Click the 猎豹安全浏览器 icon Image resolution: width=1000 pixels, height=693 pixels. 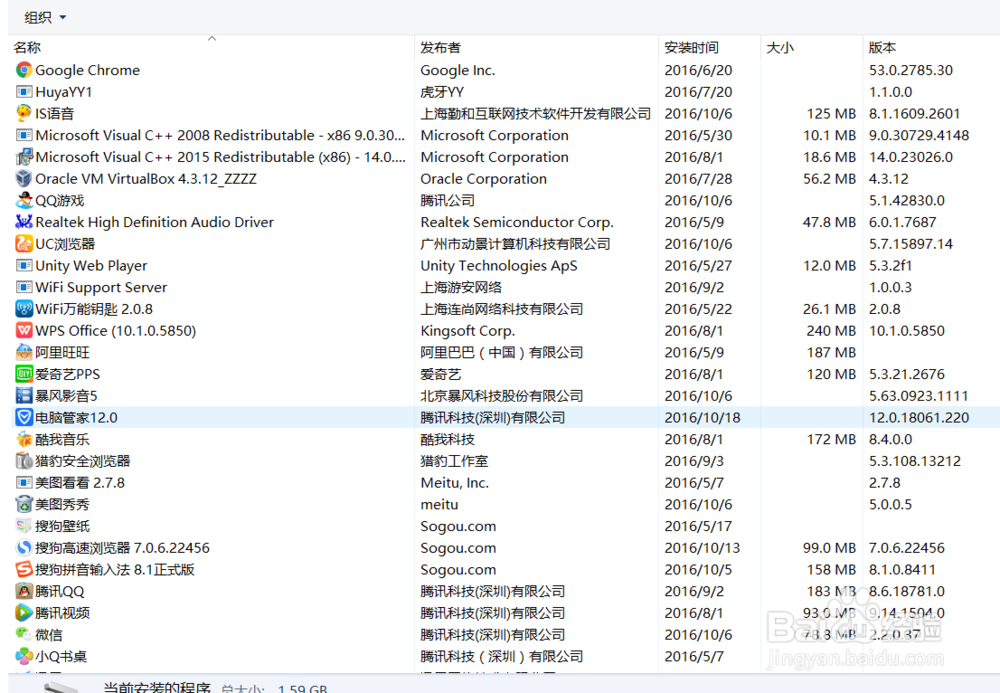[x=24, y=461]
